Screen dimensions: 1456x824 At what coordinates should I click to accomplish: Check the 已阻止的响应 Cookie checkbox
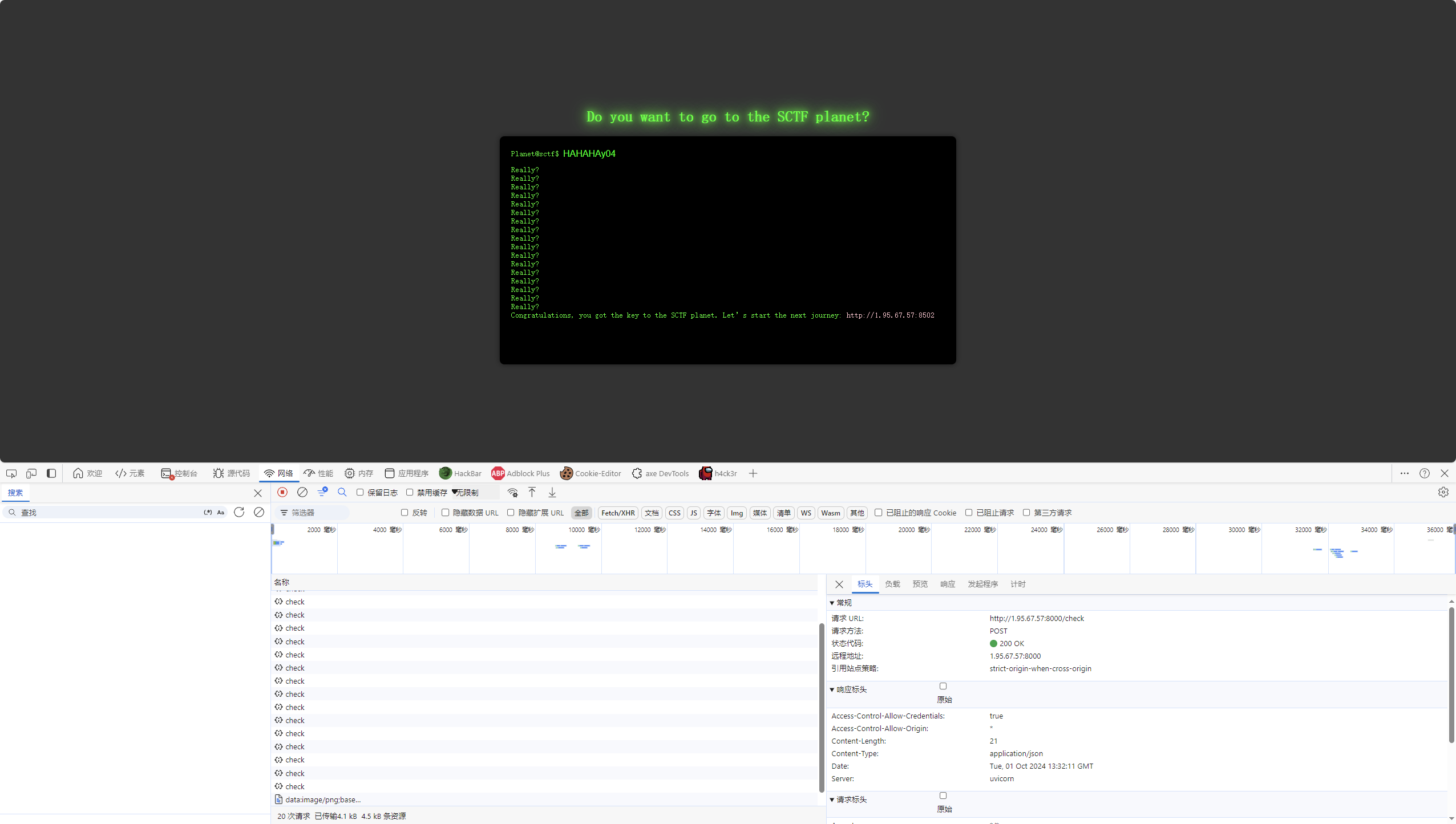pyautogui.click(x=879, y=513)
